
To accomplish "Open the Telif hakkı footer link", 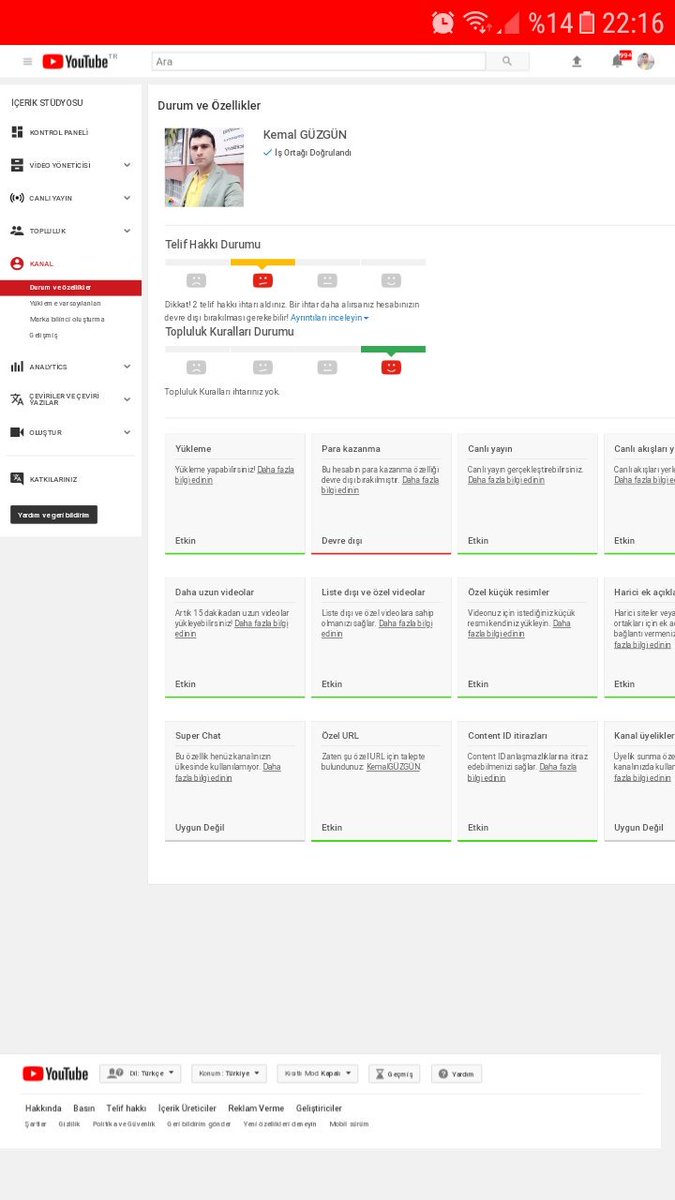I will [x=127, y=1108].
